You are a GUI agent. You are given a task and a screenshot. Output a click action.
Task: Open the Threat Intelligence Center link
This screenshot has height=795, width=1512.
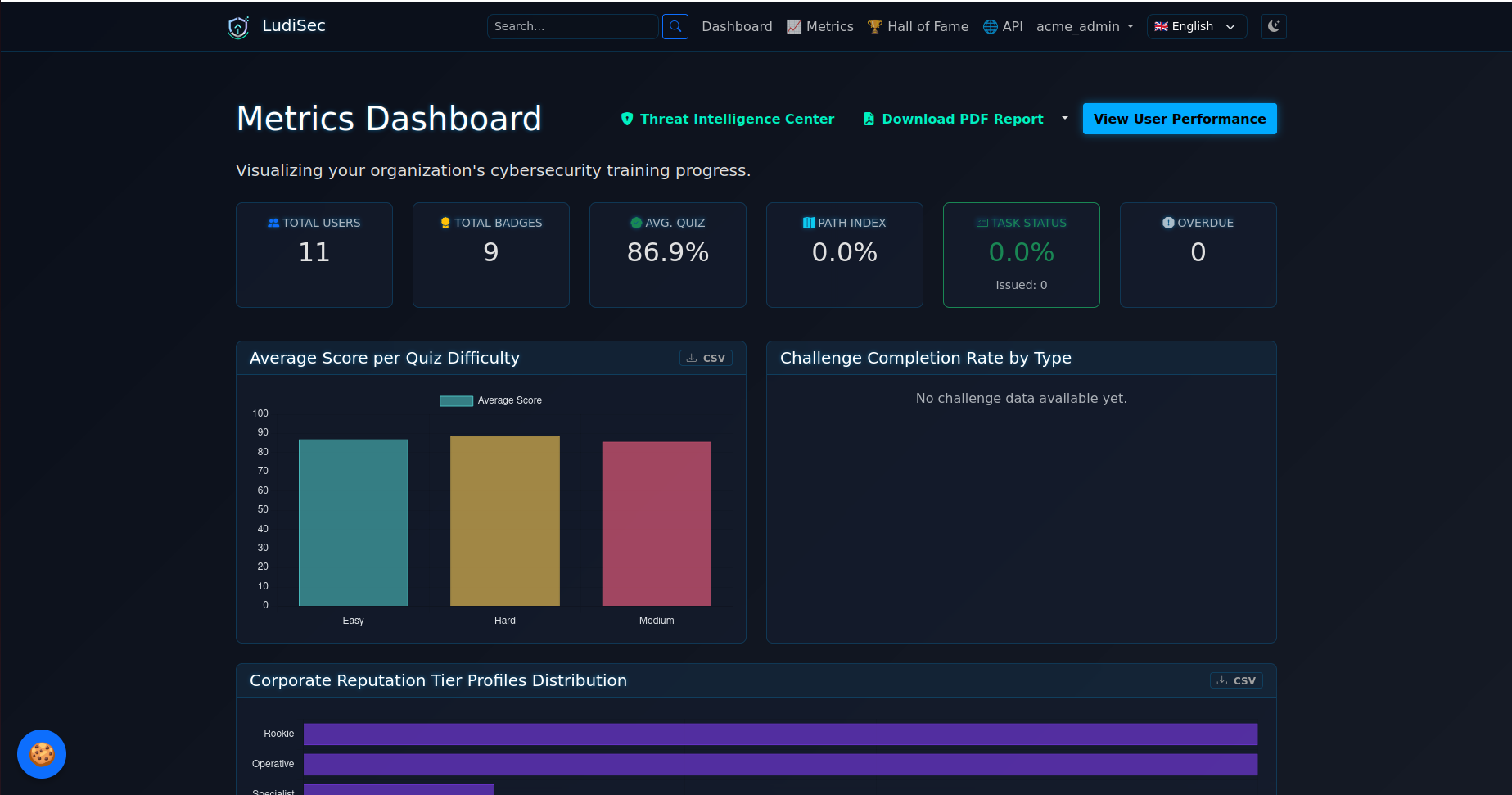point(728,119)
